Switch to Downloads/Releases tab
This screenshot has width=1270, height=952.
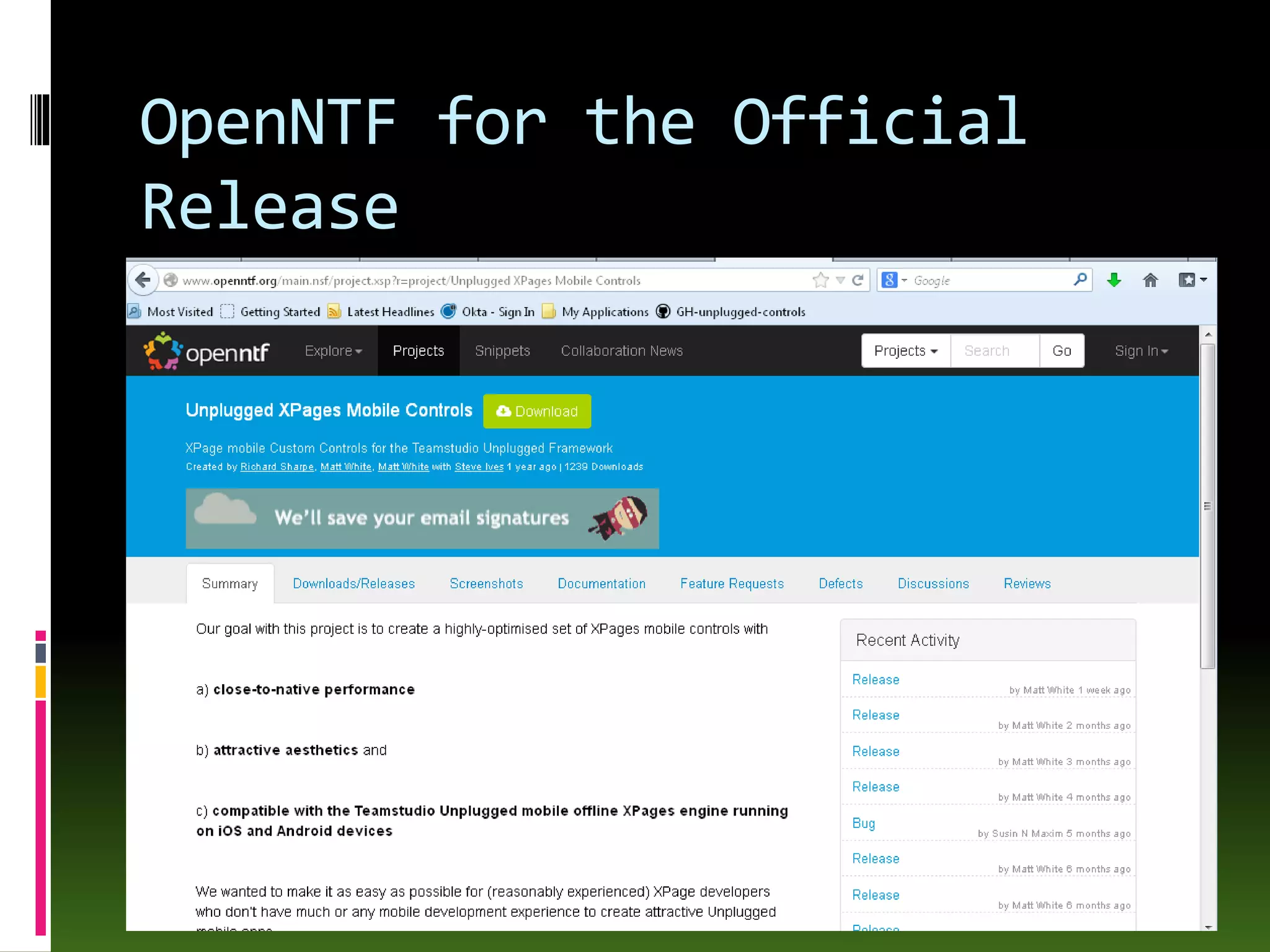point(353,583)
